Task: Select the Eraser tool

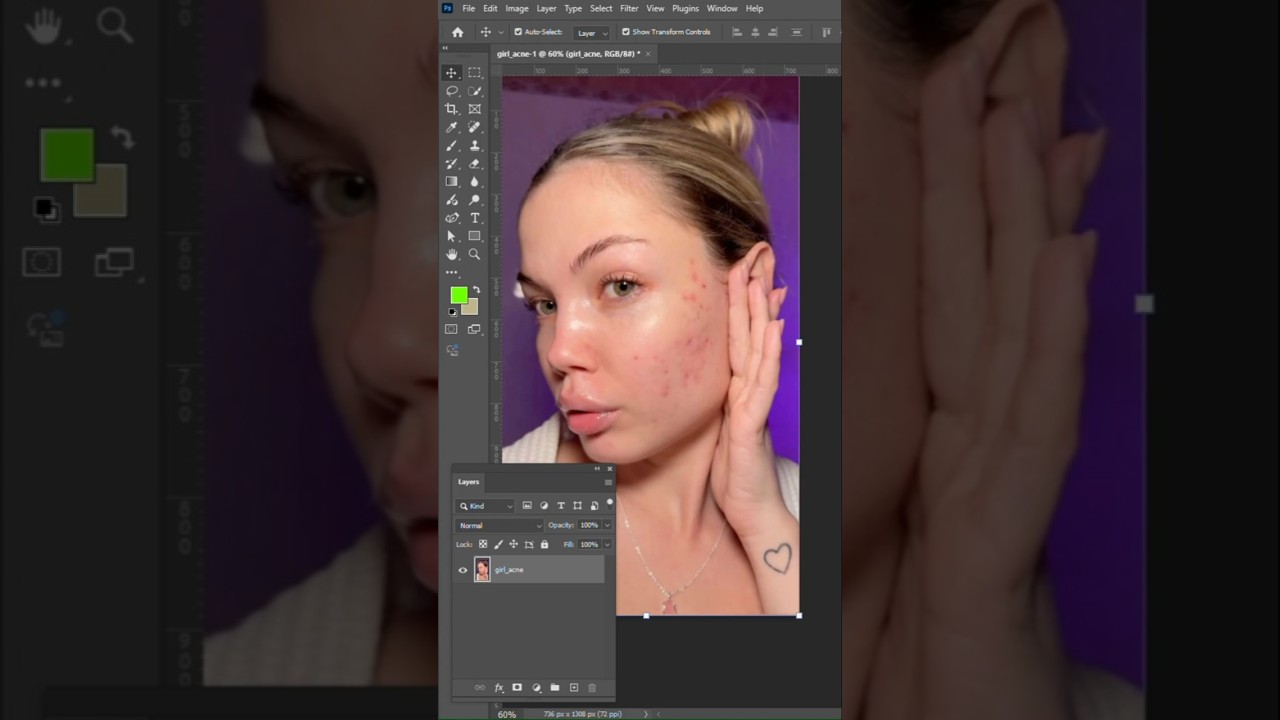Action: [x=474, y=163]
